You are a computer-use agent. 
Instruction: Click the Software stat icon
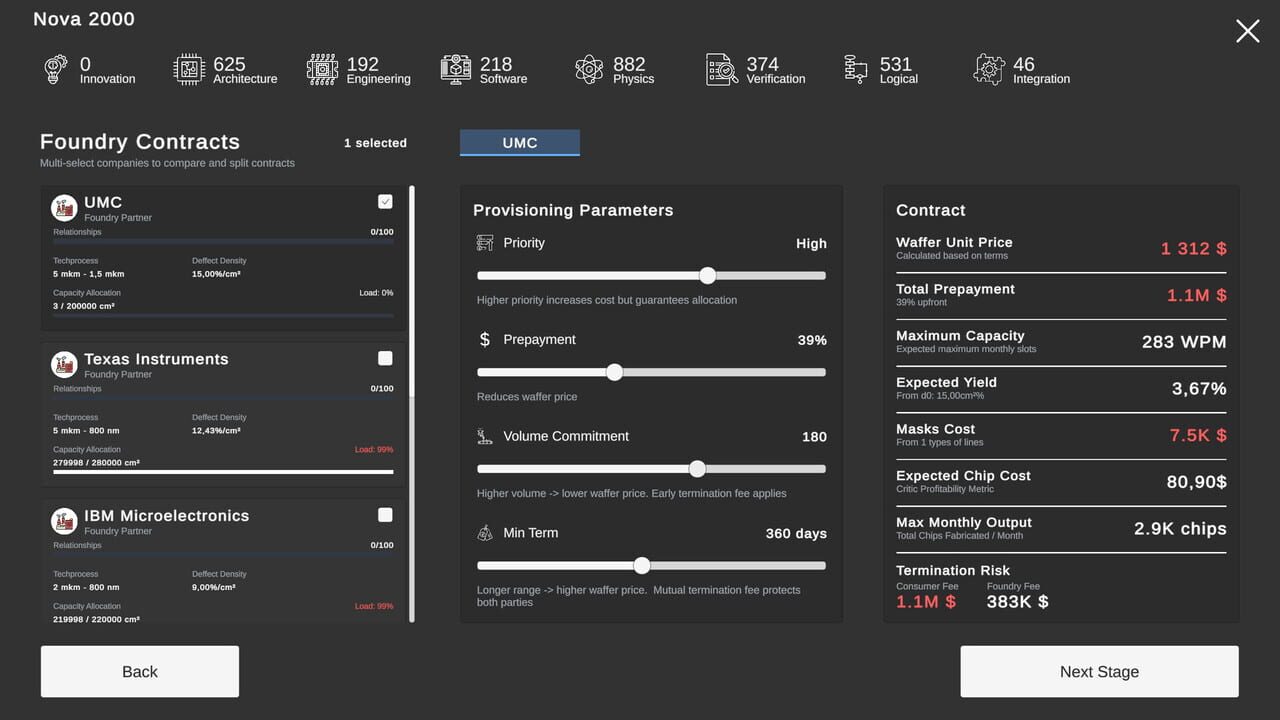[x=456, y=70]
